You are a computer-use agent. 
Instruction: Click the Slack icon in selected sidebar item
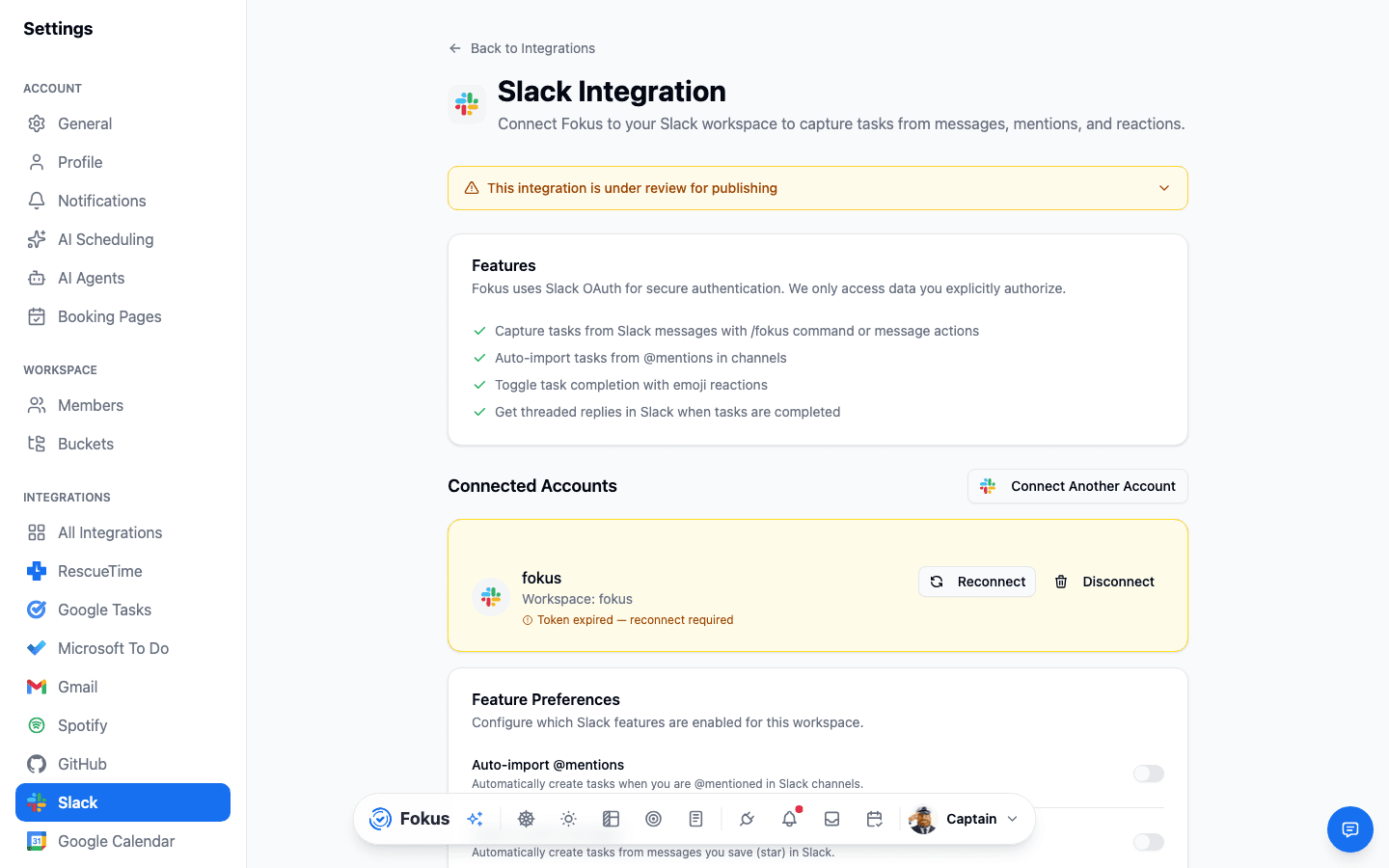tap(37, 802)
